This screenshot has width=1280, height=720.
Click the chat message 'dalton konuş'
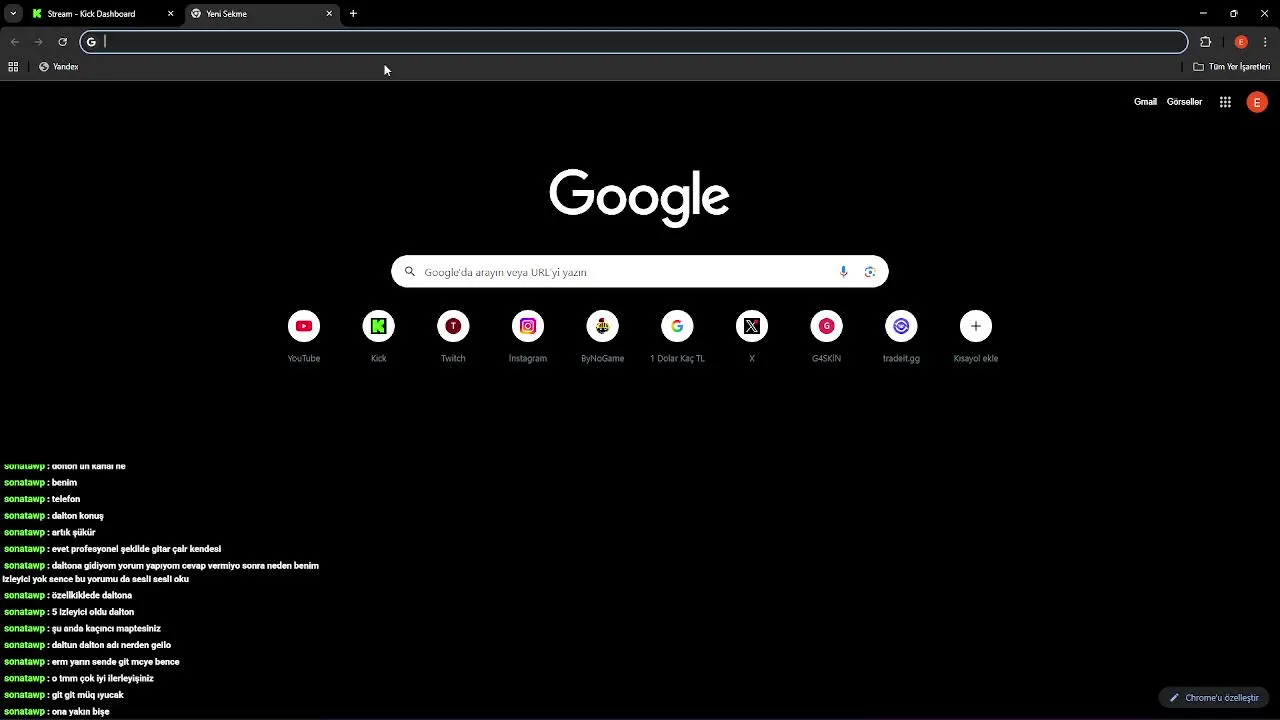pos(78,516)
